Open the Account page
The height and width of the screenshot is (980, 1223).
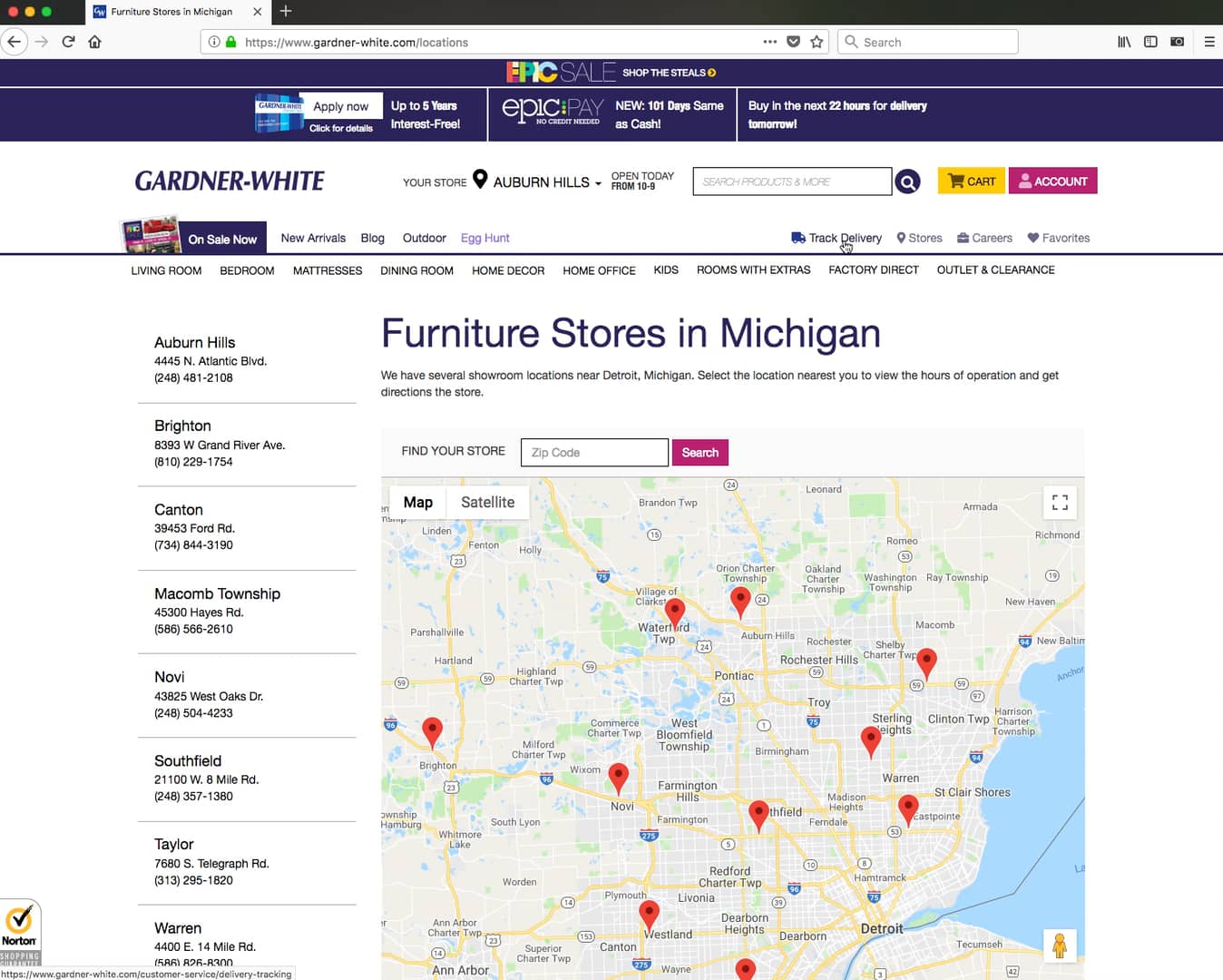click(1052, 181)
